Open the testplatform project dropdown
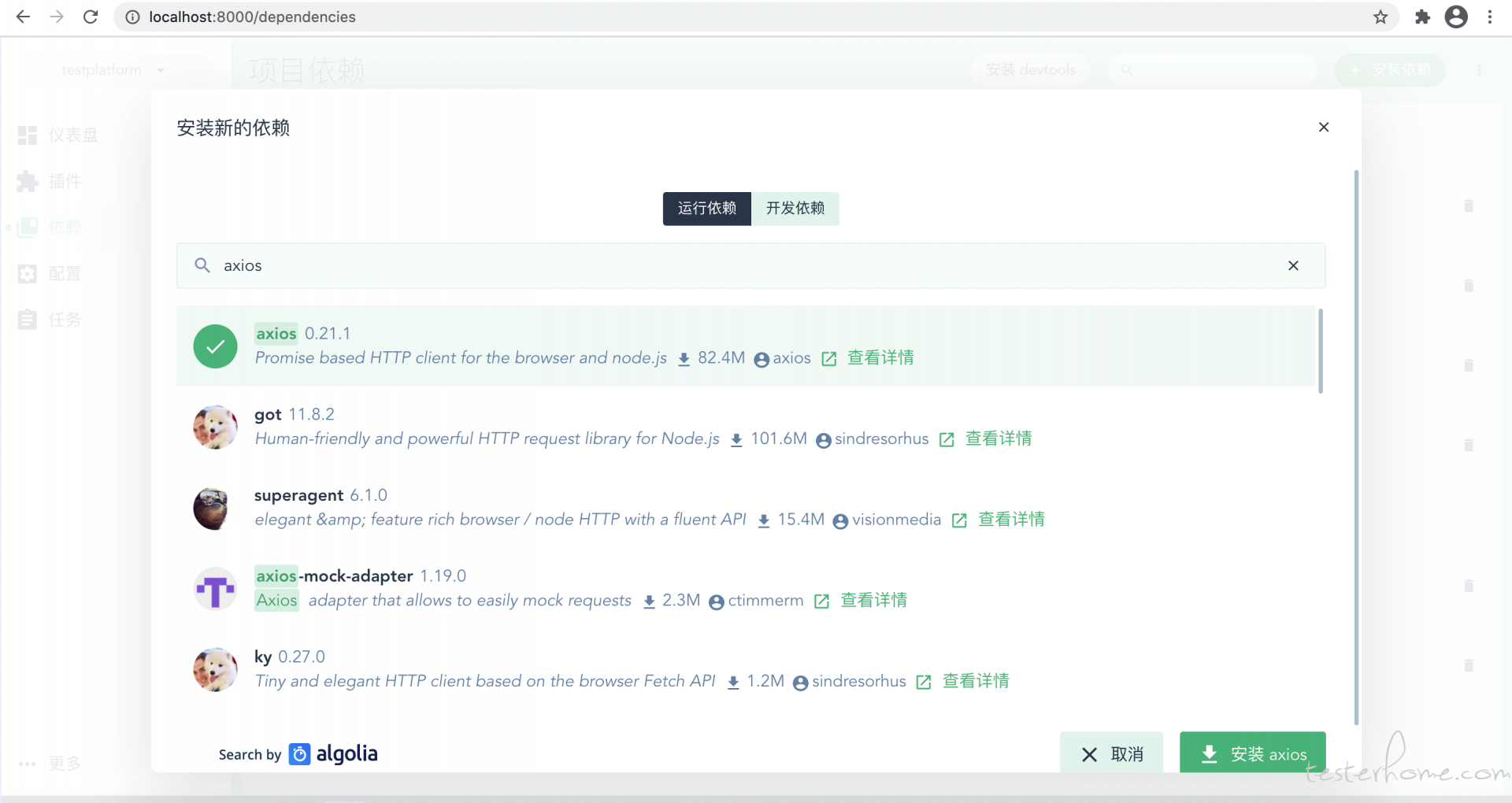The height and width of the screenshot is (803, 1512). 113,70
